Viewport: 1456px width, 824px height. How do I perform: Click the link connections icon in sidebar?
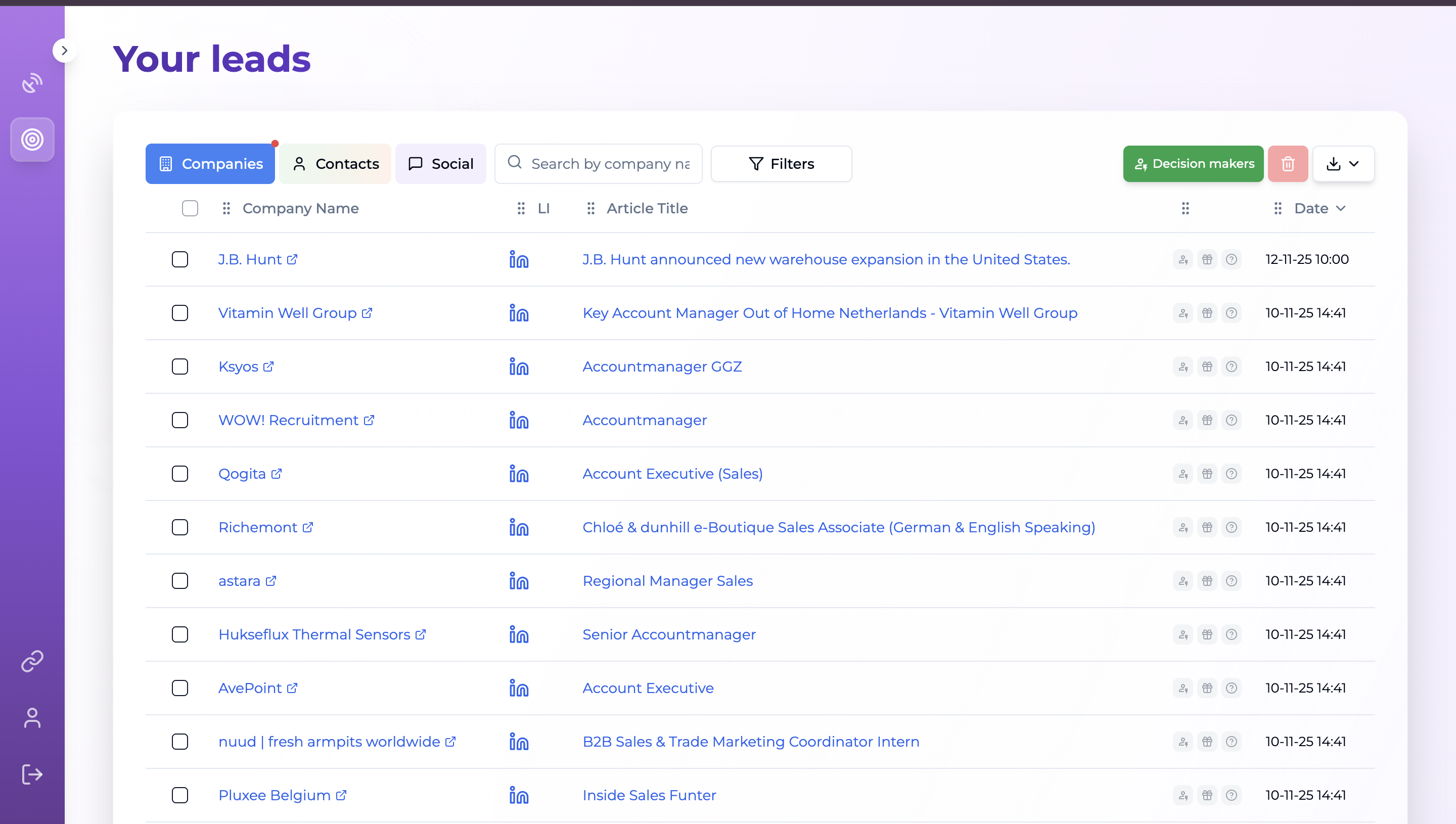click(x=32, y=661)
